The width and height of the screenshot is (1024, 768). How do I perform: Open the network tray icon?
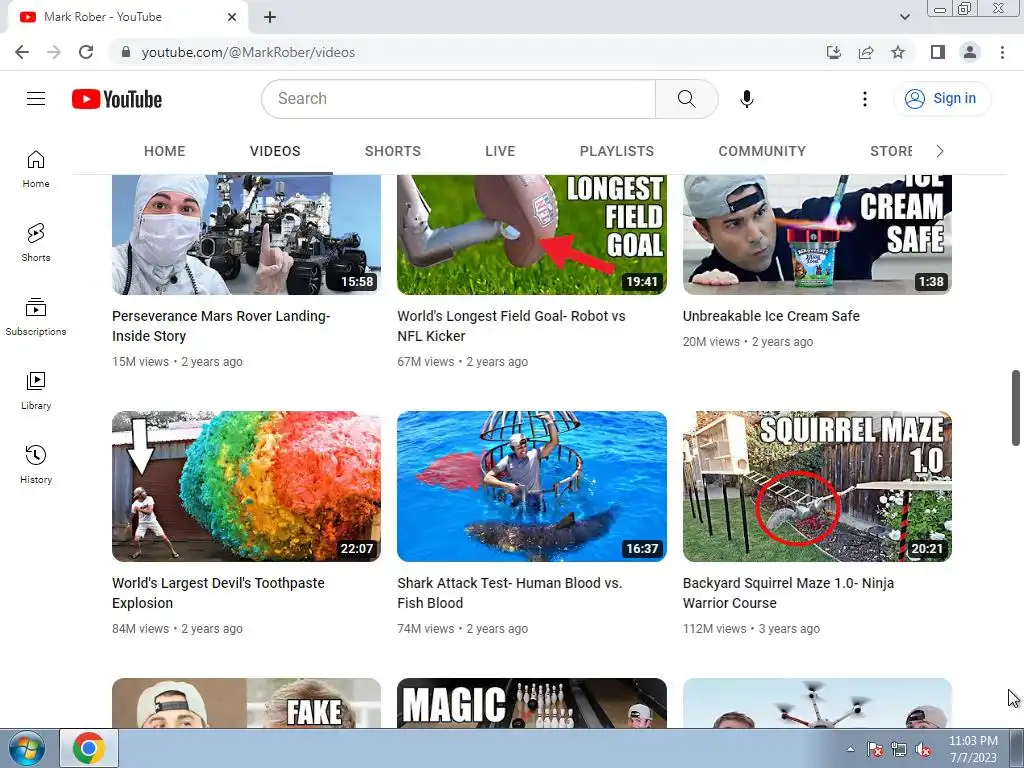pos(899,750)
